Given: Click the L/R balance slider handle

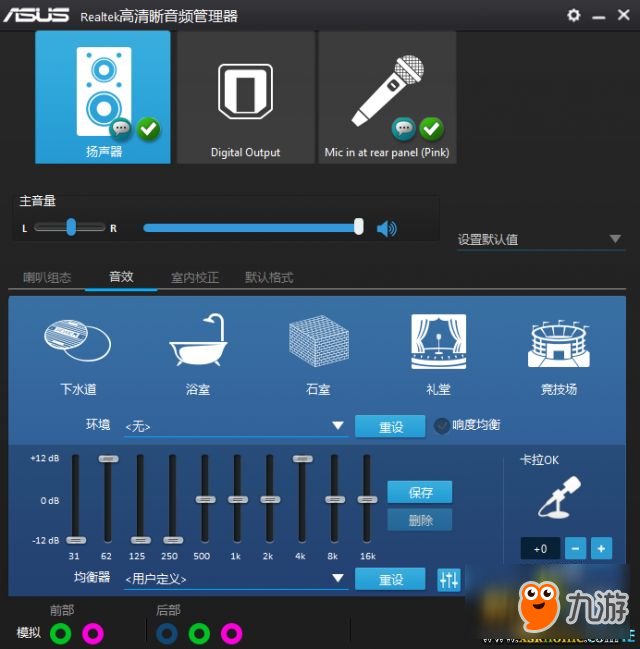Looking at the screenshot, I should (x=71, y=227).
